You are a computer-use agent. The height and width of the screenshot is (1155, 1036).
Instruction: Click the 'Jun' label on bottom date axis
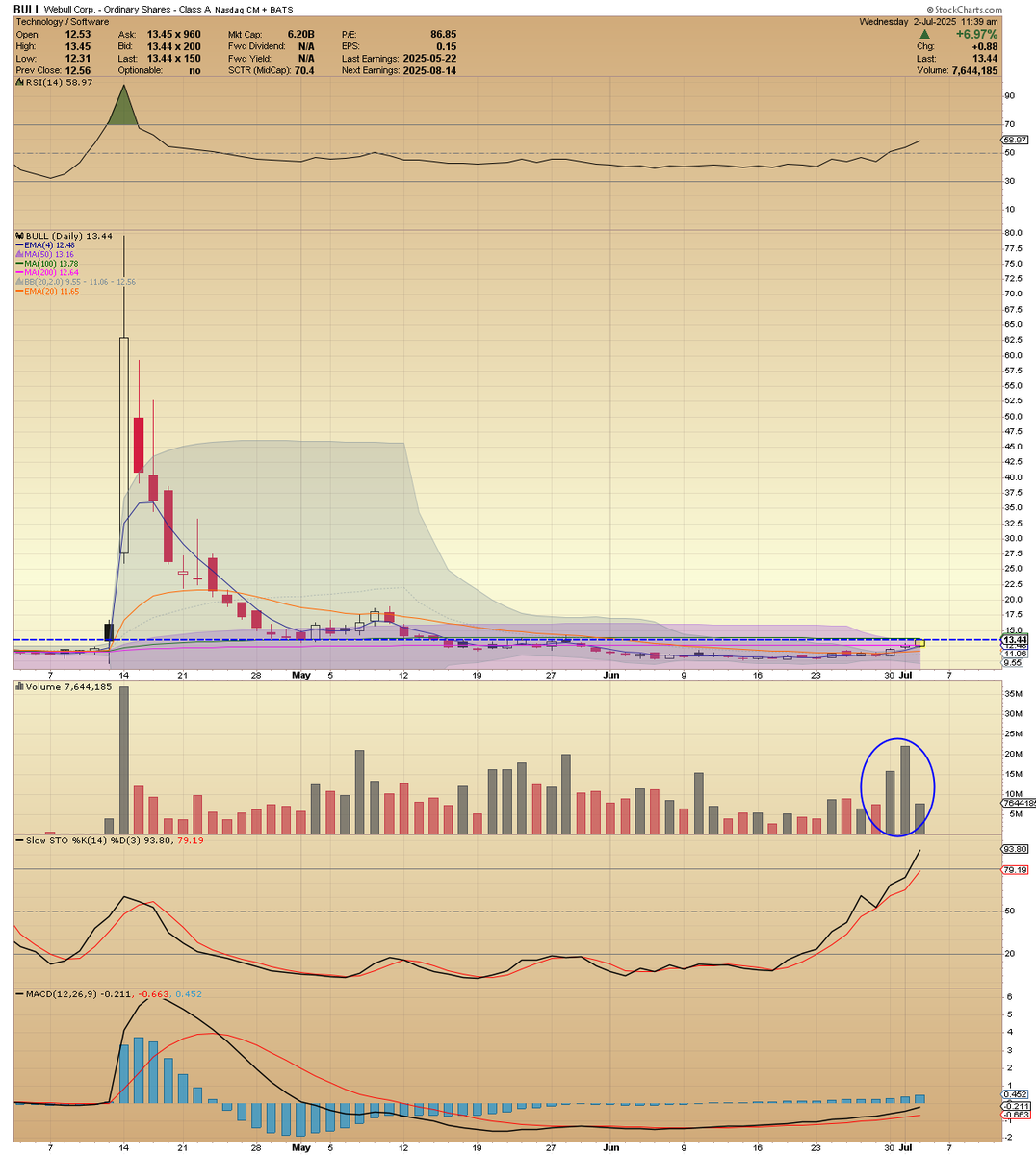click(x=610, y=1147)
